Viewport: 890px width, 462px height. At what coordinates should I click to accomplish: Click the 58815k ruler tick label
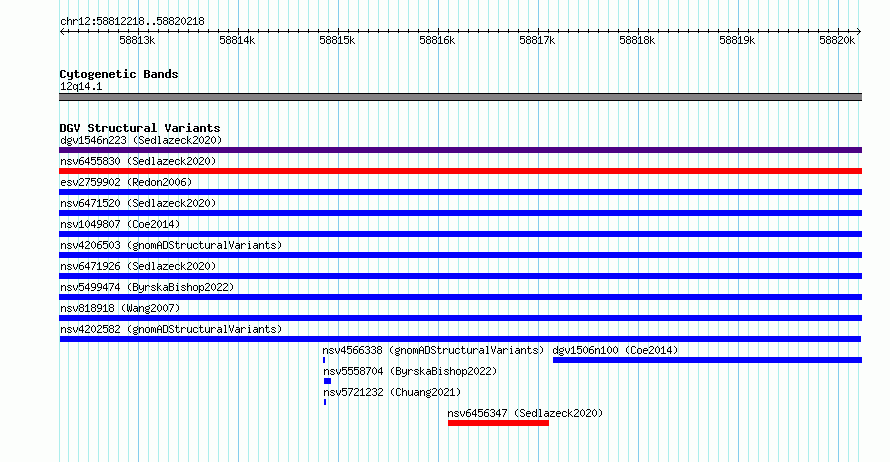[337, 40]
